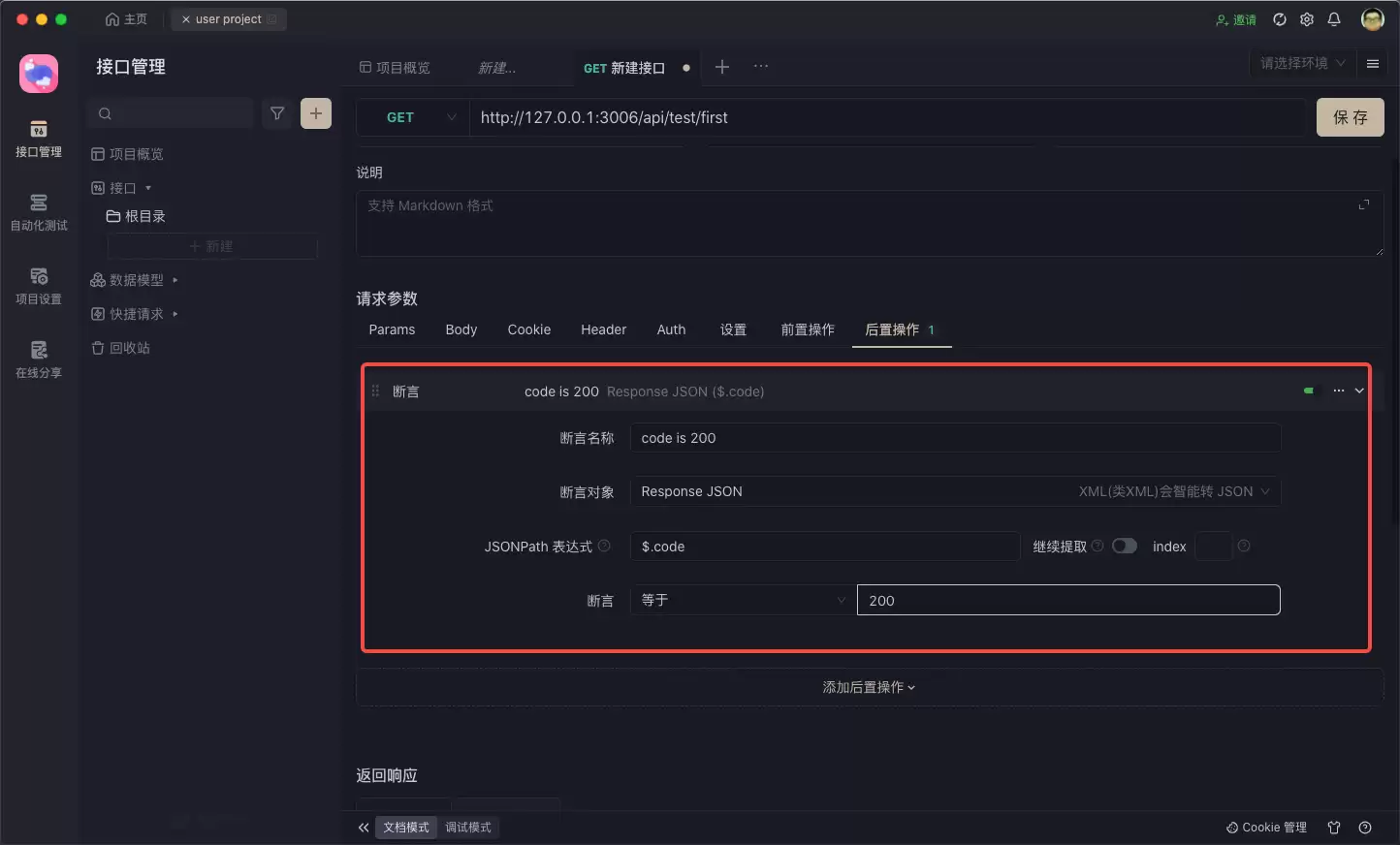This screenshot has width=1400, height=845.
Task: Expand the 数据模型 tree node
Action: click(175, 280)
